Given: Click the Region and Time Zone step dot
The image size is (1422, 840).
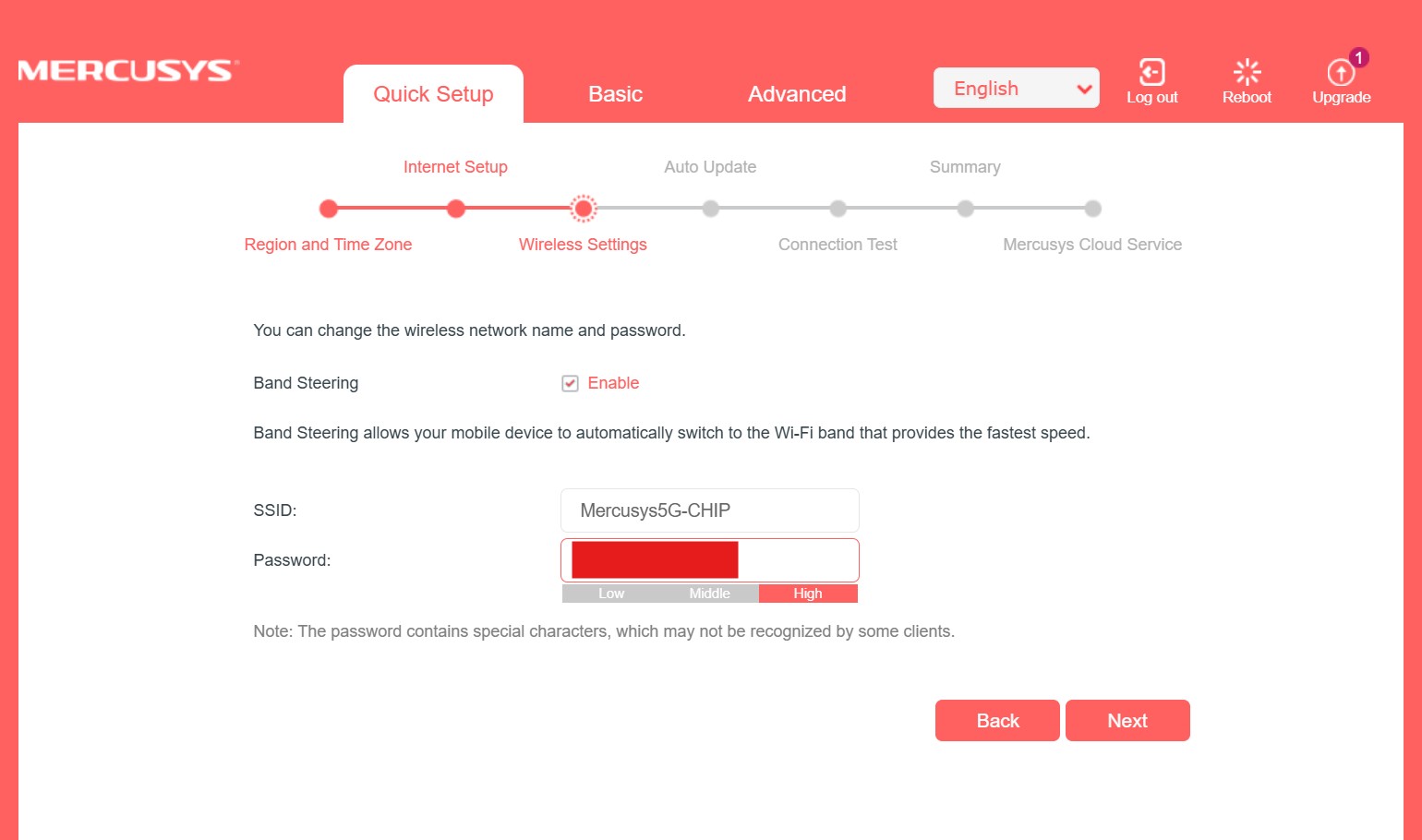Looking at the screenshot, I should click(x=328, y=209).
